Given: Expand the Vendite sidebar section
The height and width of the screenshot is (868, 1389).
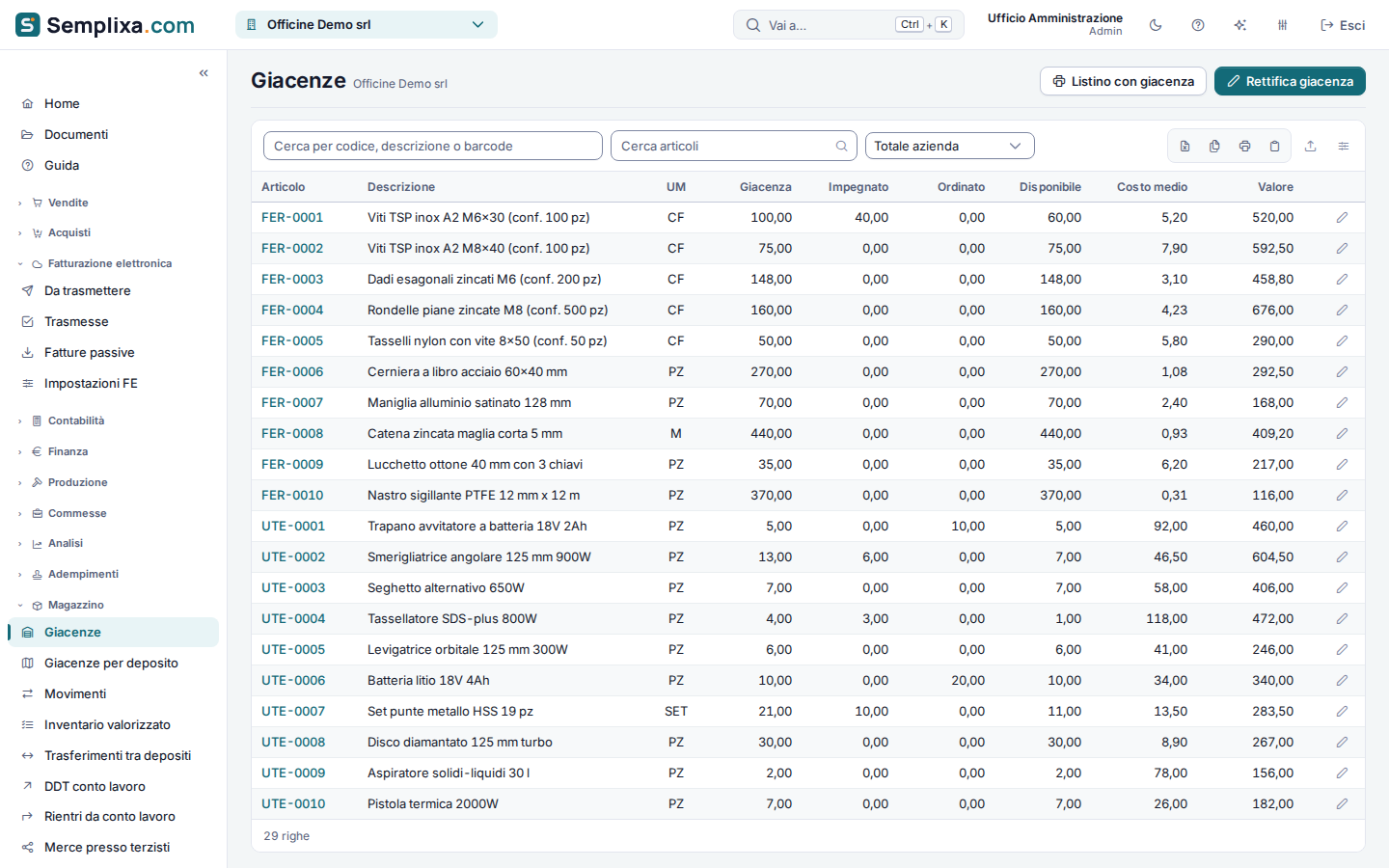Looking at the screenshot, I should [x=68, y=203].
